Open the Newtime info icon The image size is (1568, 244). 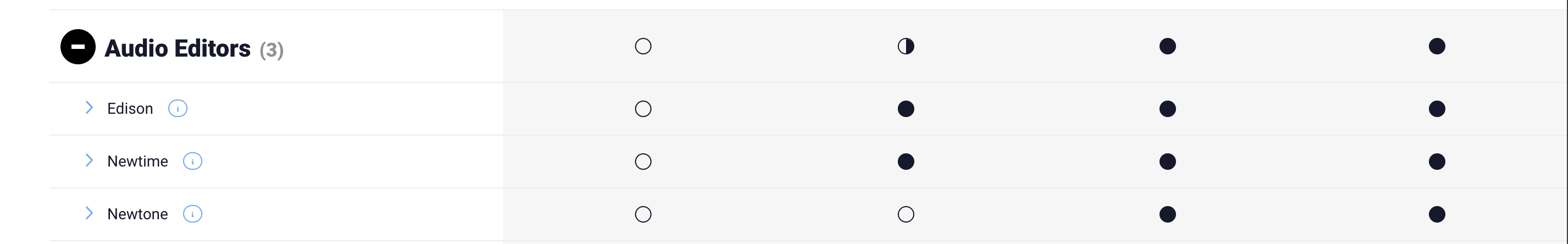[x=192, y=161]
